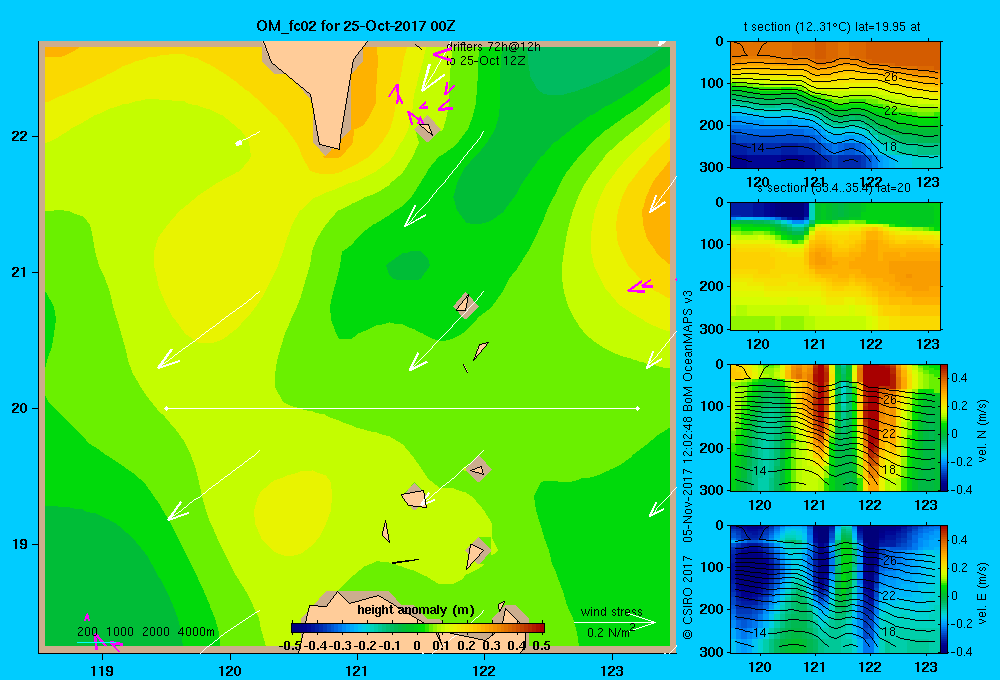The height and width of the screenshot is (680, 1000).
Task: Click the "height anomaly (m)" colorbar label
Action: pyautogui.click(x=416, y=610)
